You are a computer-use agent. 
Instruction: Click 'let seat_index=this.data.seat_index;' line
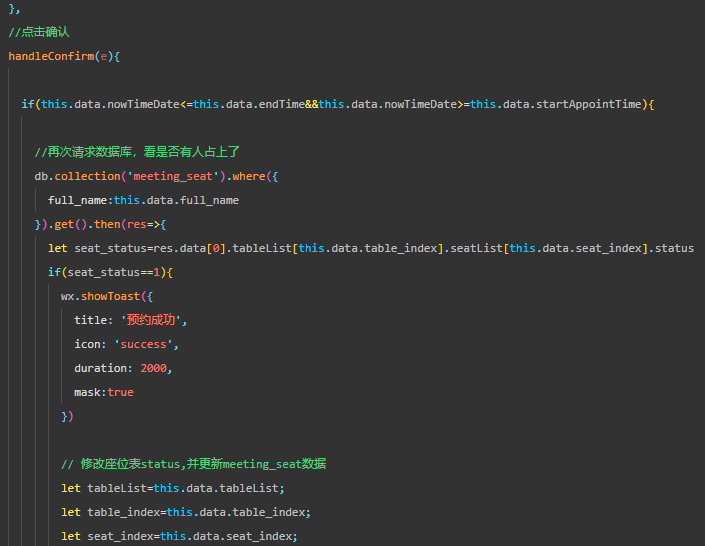179,536
